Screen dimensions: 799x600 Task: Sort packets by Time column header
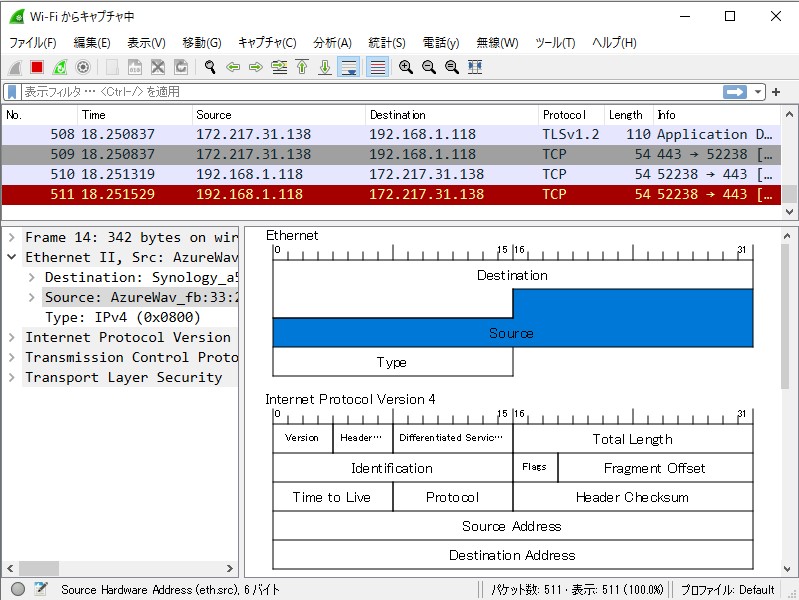pyautogui.click(x=135, y=115)
